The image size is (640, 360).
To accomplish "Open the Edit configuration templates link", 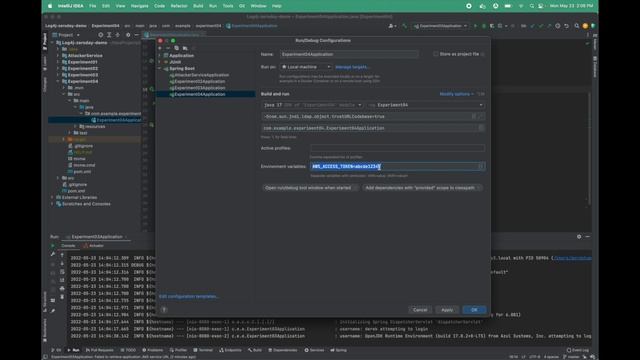I will coord(188,296).
